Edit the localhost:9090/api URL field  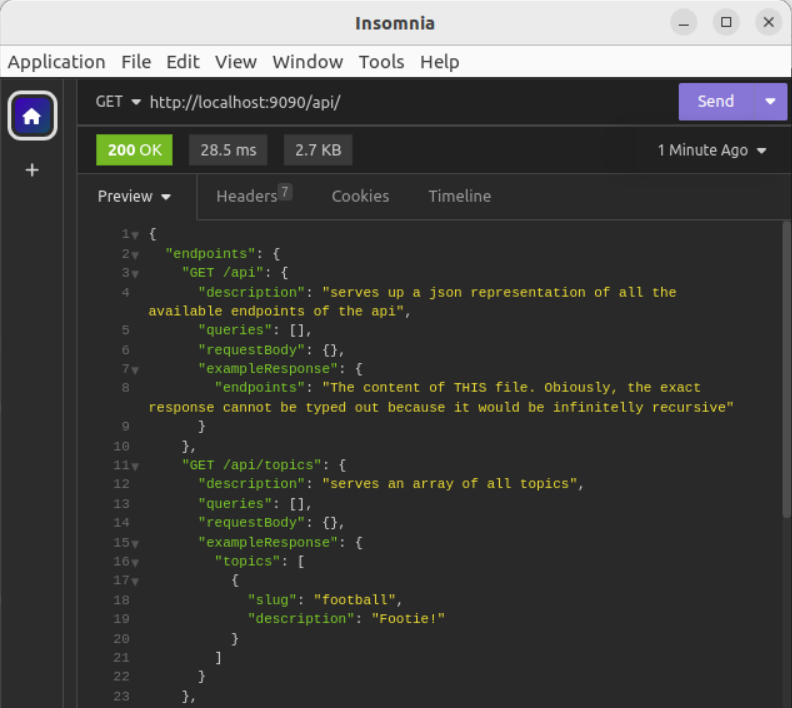245,102
